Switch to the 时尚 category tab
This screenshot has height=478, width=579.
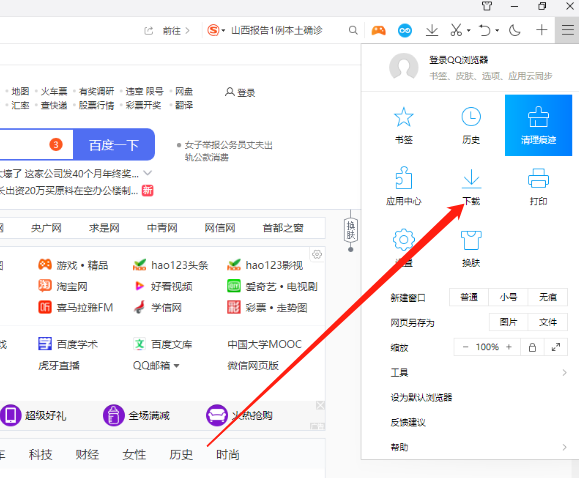pyautogui.click(x=228, y=454)
